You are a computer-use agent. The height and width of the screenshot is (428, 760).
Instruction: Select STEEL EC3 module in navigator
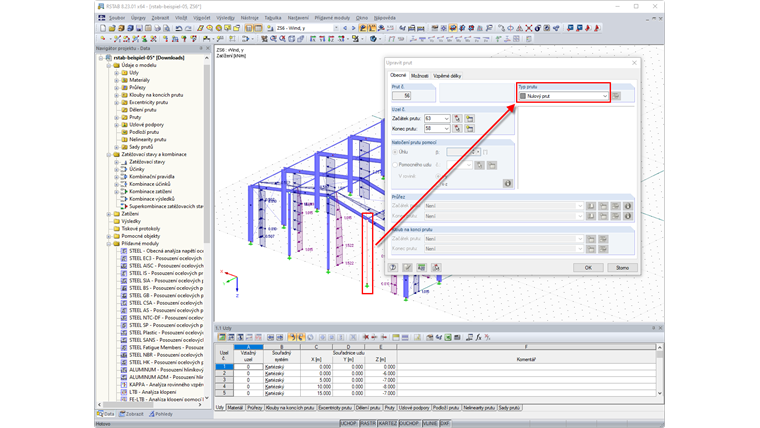click(165, 258)
